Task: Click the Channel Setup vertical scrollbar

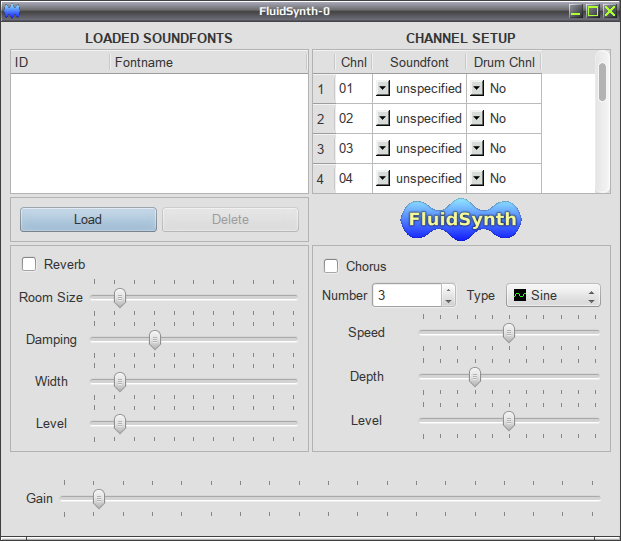Action: [x=602, y=122]
